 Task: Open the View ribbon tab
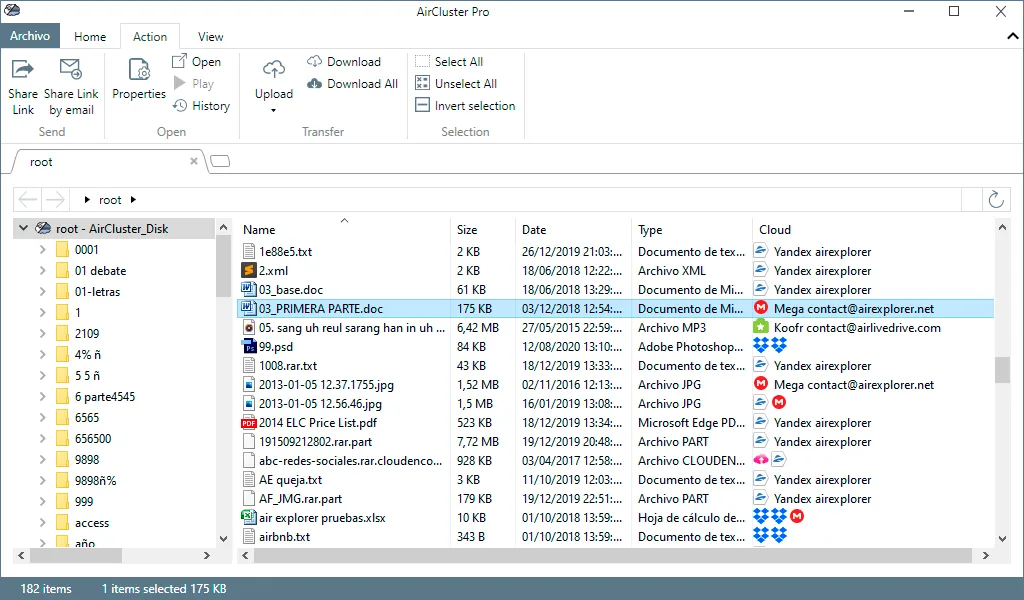[x=210, y=37]
